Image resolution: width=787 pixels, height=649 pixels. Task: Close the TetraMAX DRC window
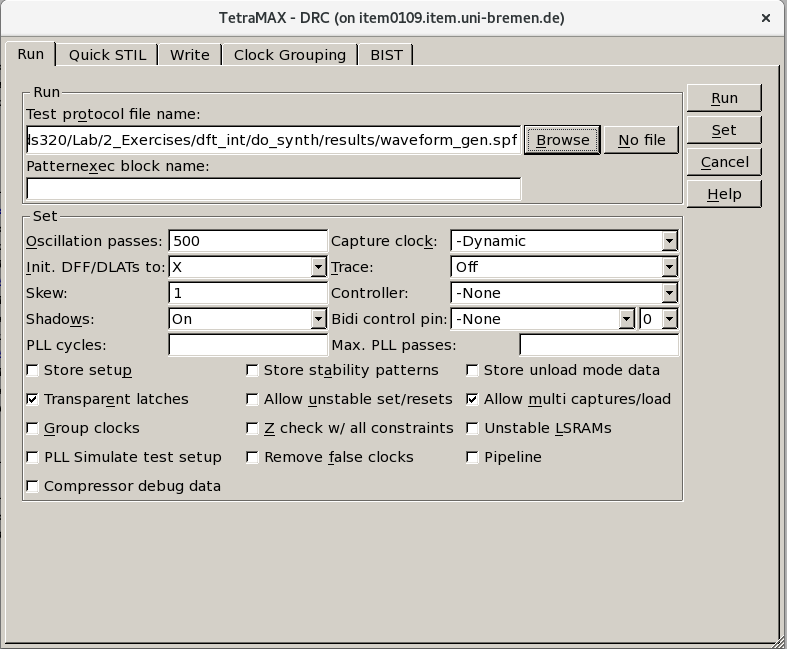[x=765, y=19]
